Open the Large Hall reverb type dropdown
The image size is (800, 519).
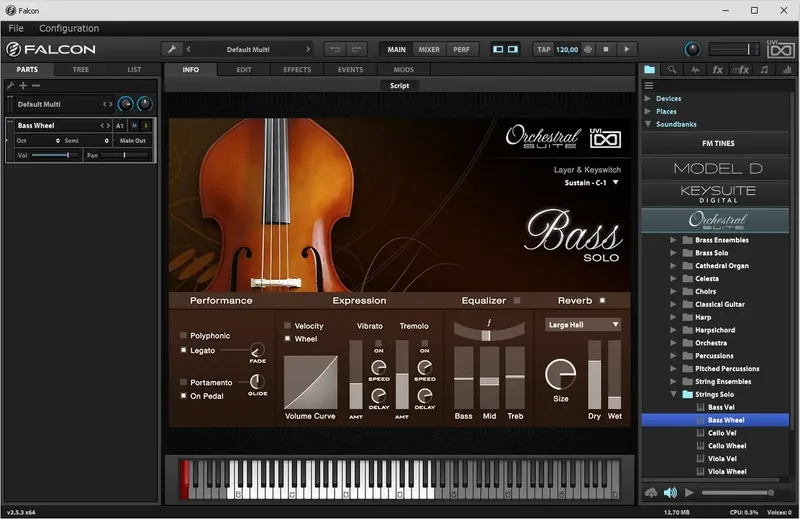[x=583, y=325]
